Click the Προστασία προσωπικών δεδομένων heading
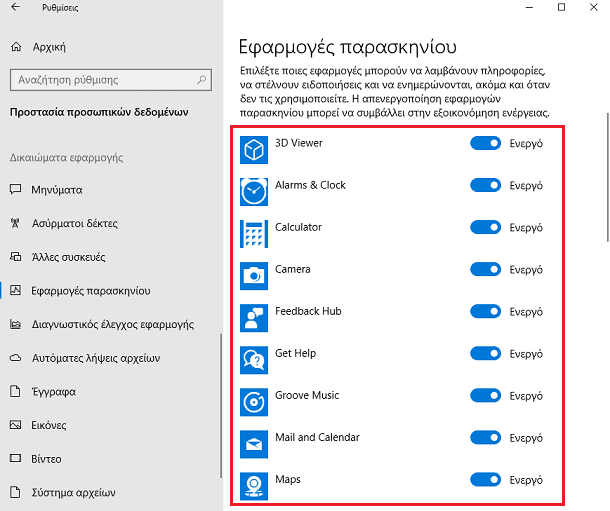The image size is (610, 511). 99,112
